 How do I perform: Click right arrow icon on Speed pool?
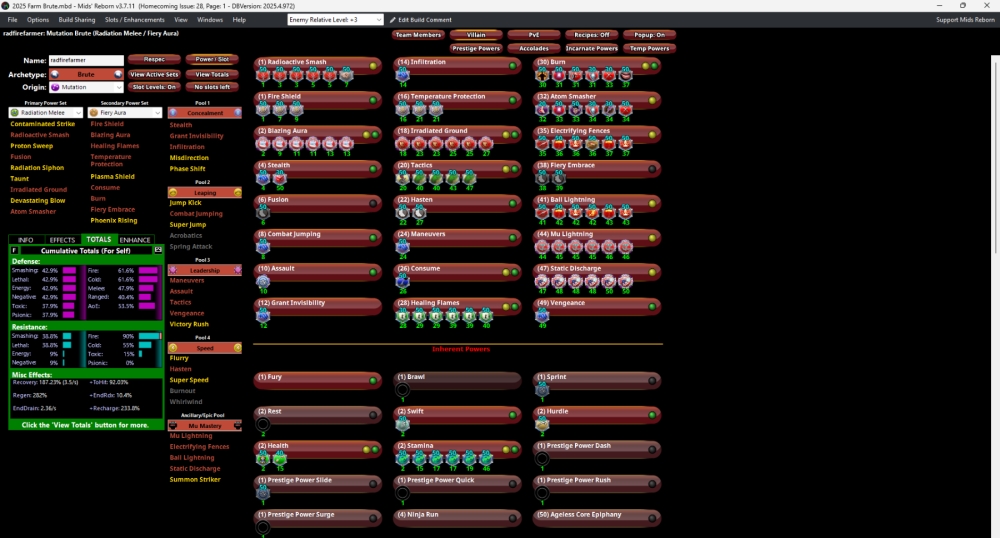tap(236, 348)
